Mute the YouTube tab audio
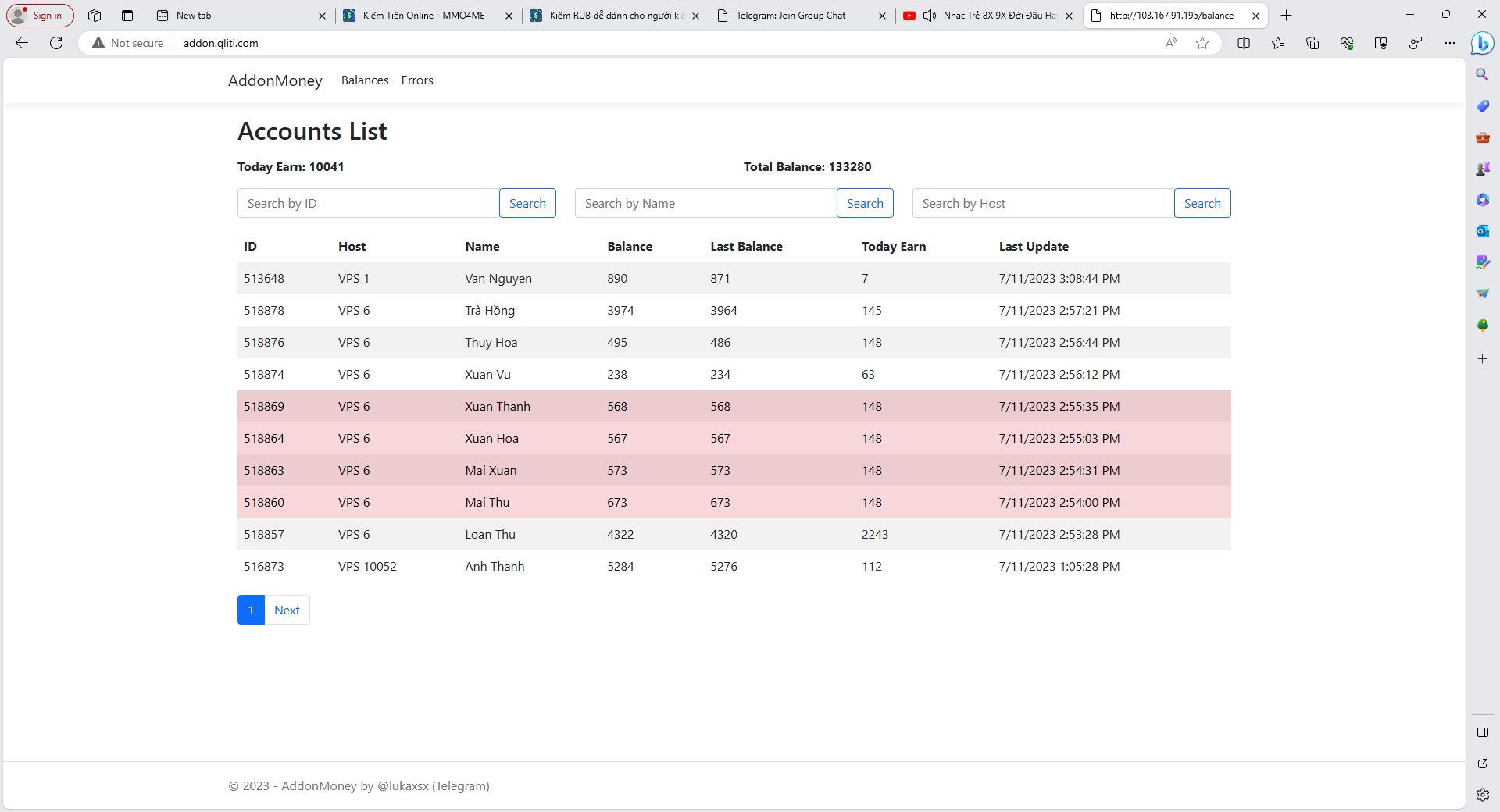1500x812 pixels. [x=930, y=16]
